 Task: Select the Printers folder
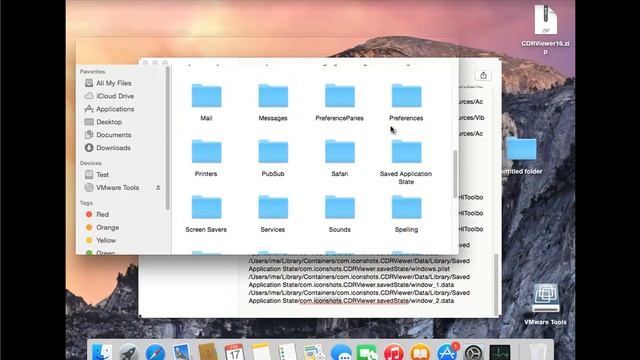tap(207, 151)
